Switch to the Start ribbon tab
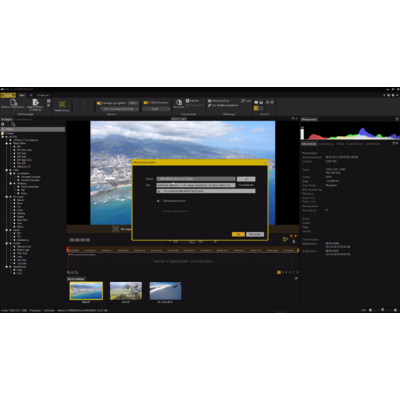This screenshot has height=400, width=400. point(22,95)
